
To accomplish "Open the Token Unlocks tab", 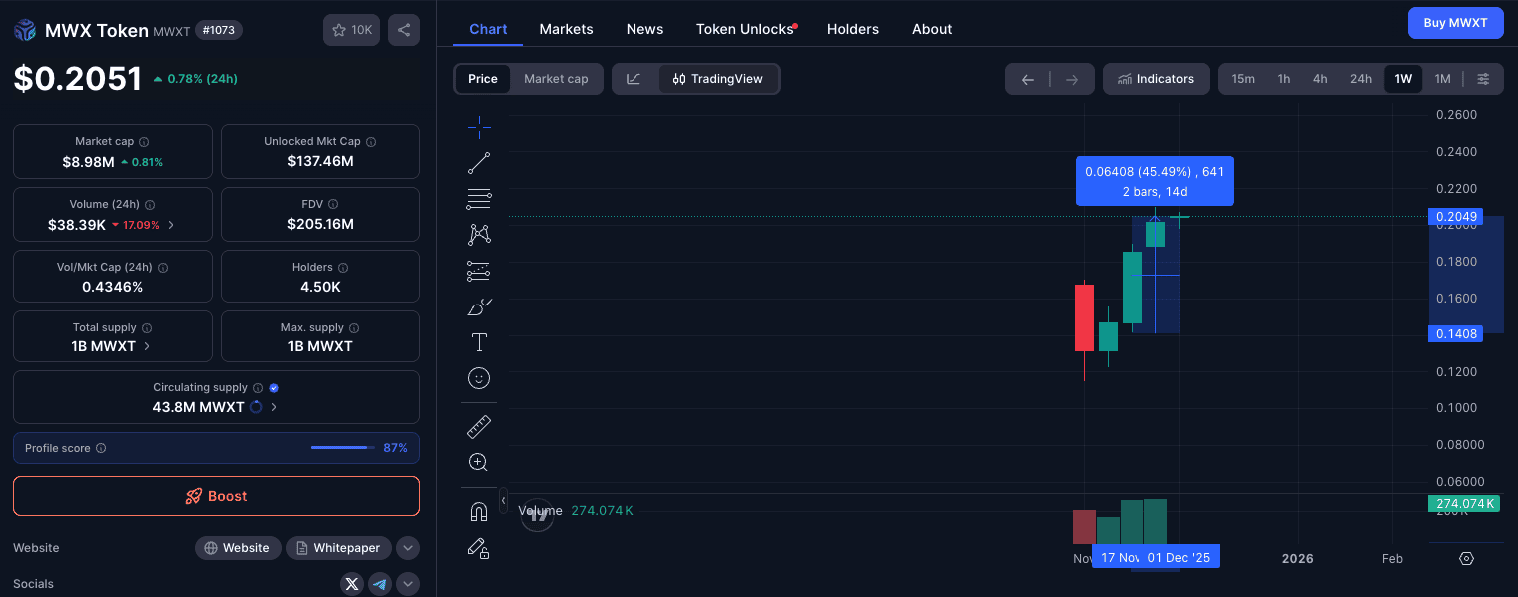I will point(744,29).
